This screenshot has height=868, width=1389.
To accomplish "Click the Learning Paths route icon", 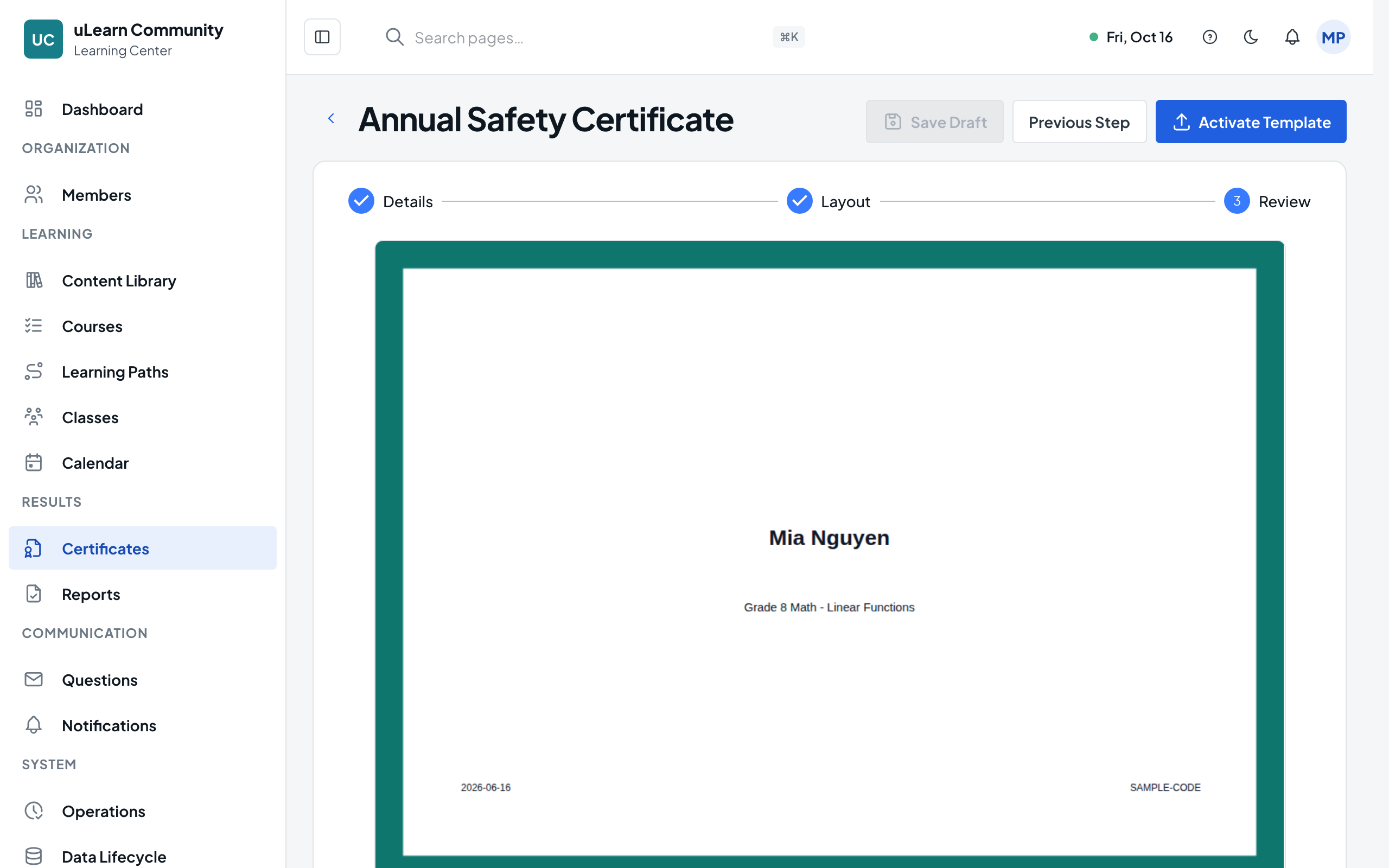I will (33, 372).
